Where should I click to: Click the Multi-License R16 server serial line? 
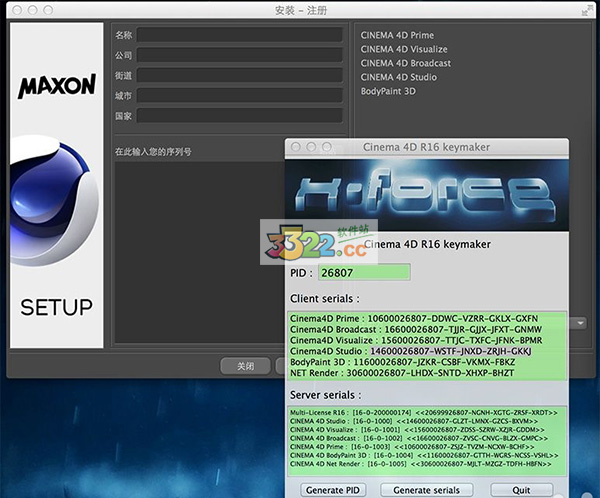click(424, 413)
